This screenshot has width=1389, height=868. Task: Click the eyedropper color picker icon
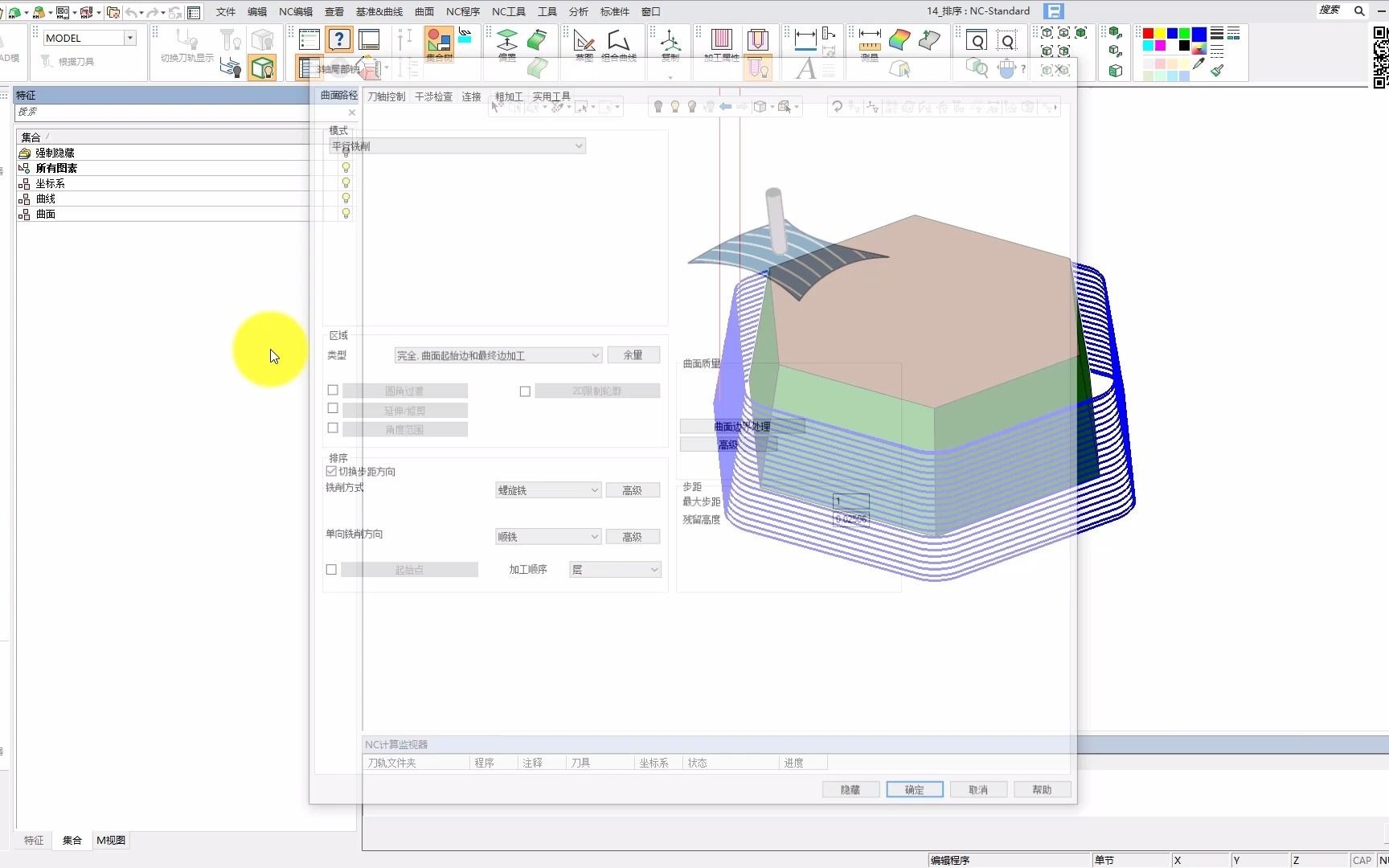click(1198, 65)
